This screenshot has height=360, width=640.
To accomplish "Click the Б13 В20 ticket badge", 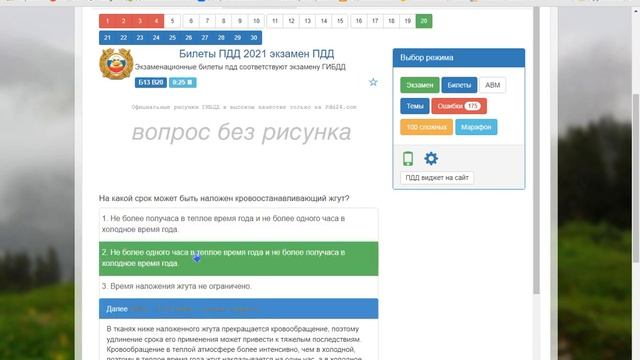I will tap(151, 82).
